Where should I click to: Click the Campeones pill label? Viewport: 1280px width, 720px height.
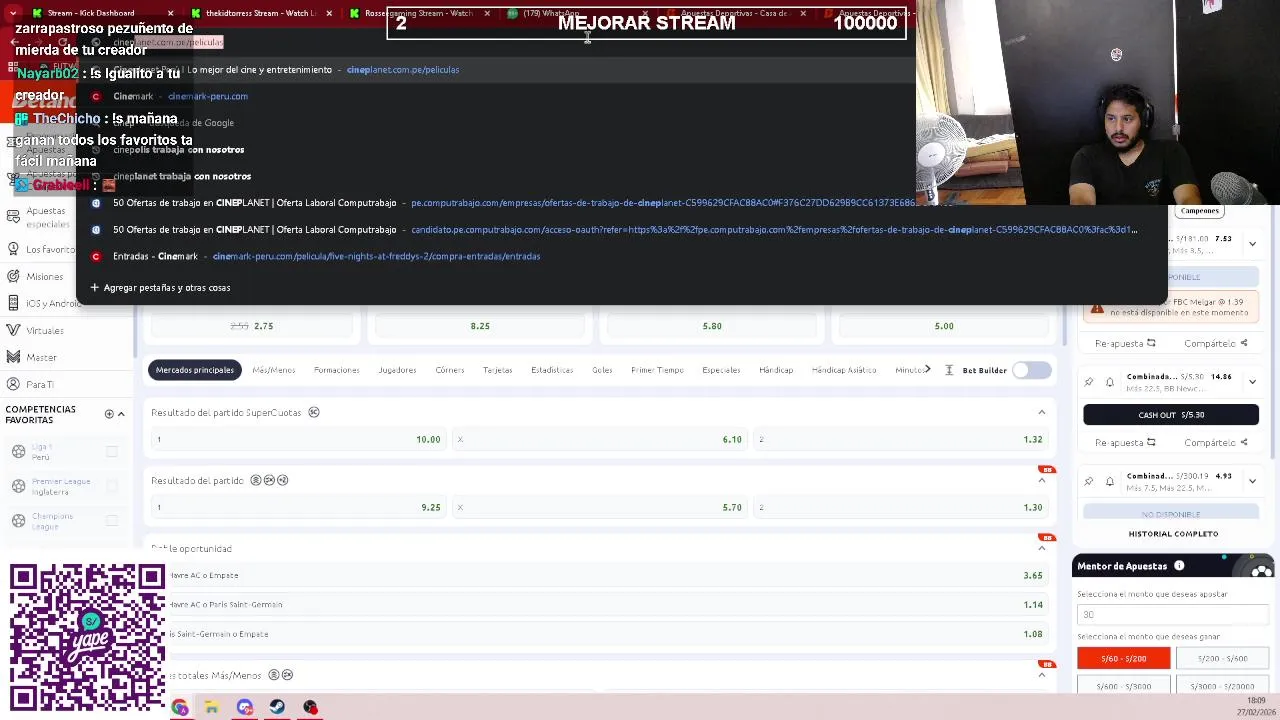pos(1199,211)
